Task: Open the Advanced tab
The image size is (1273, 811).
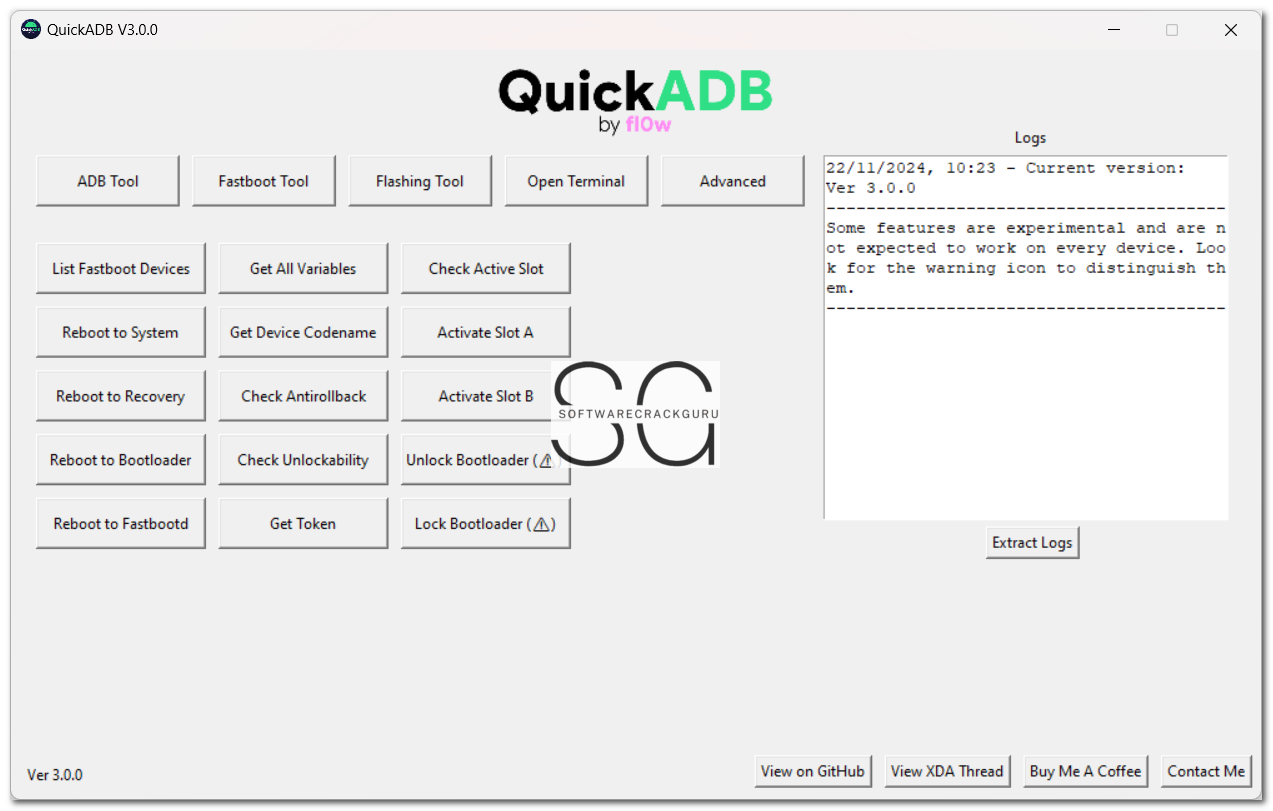Action: pyautogui.click(x=733, y=181)
